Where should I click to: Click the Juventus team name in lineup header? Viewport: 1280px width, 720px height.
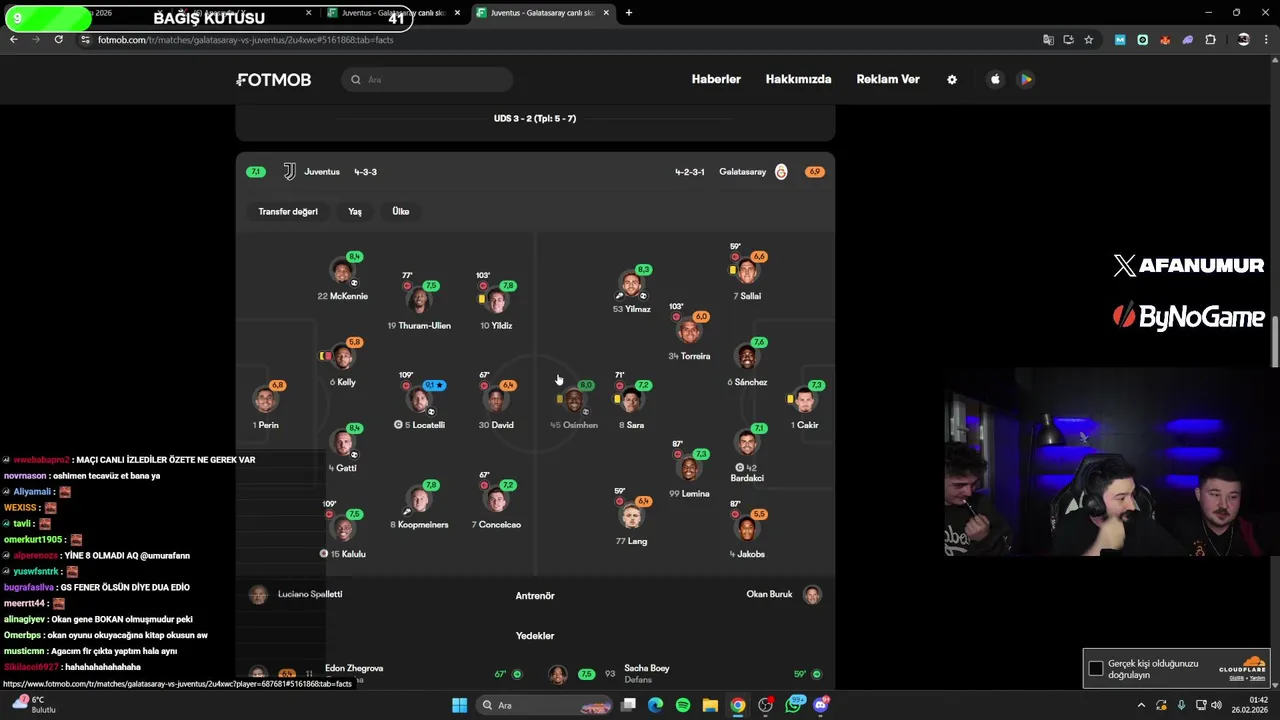pyautogui.click(x=322, y=172)
